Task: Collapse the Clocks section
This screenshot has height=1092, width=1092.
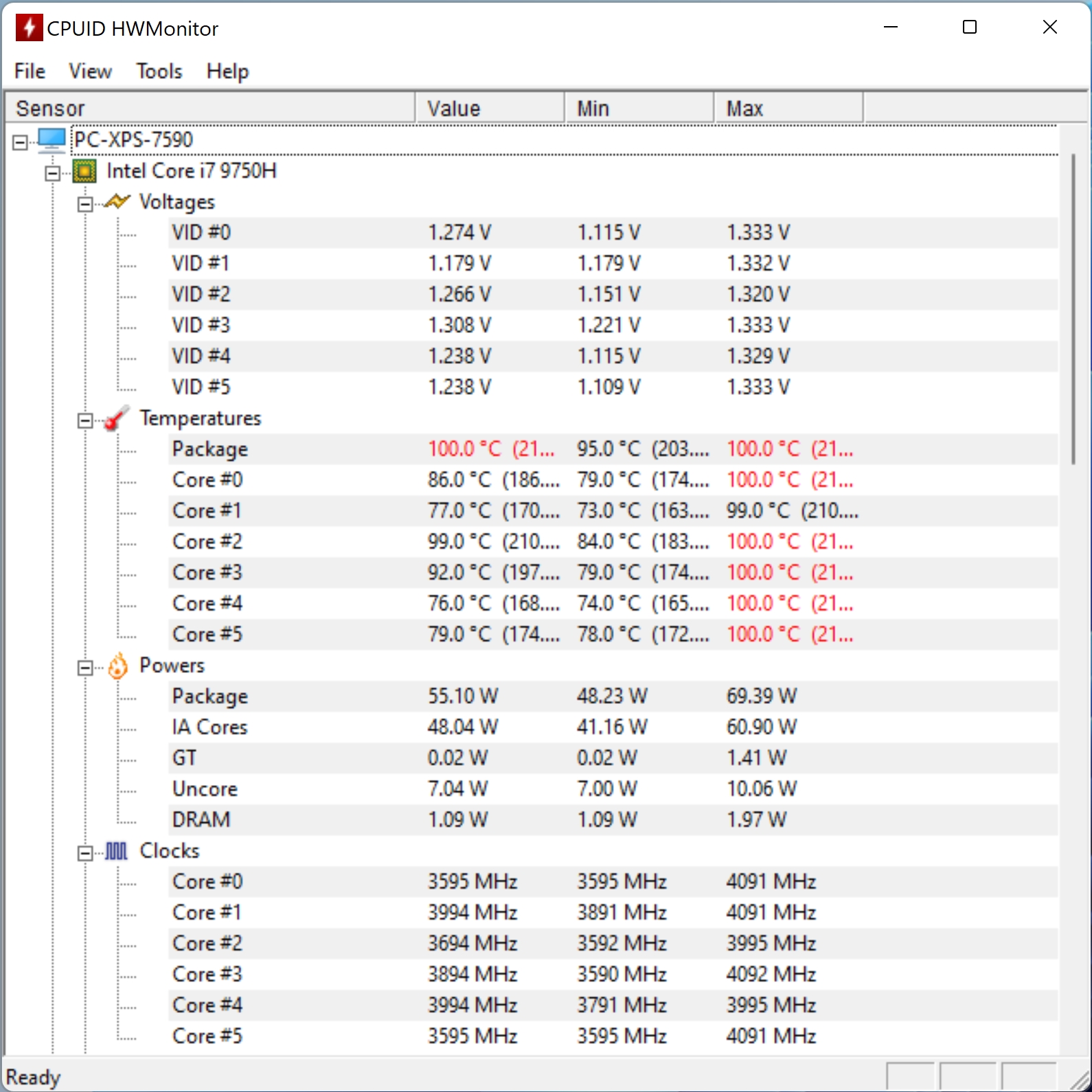Action: [85, 854]
